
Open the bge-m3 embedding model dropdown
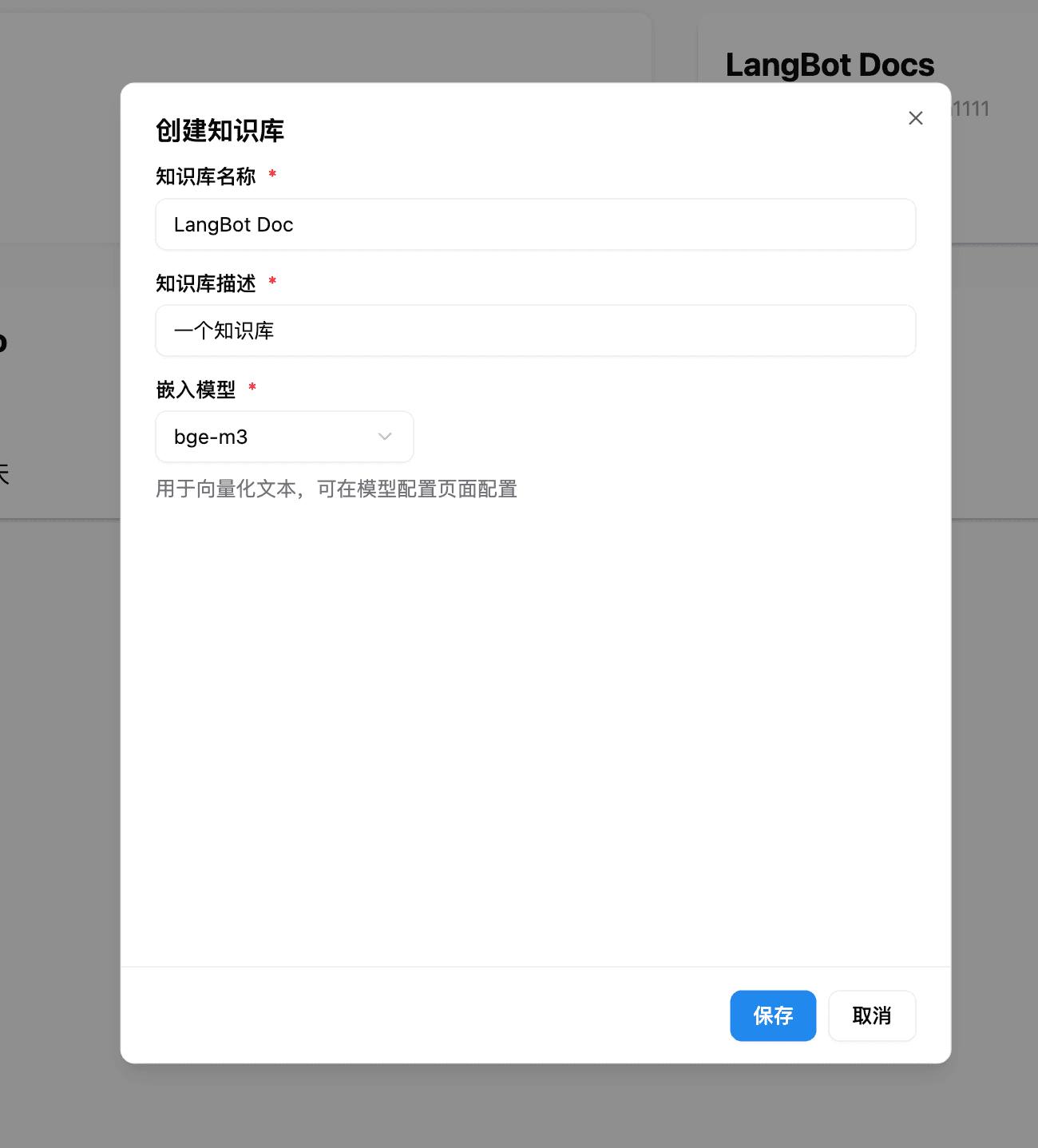[x=283, y=437]
